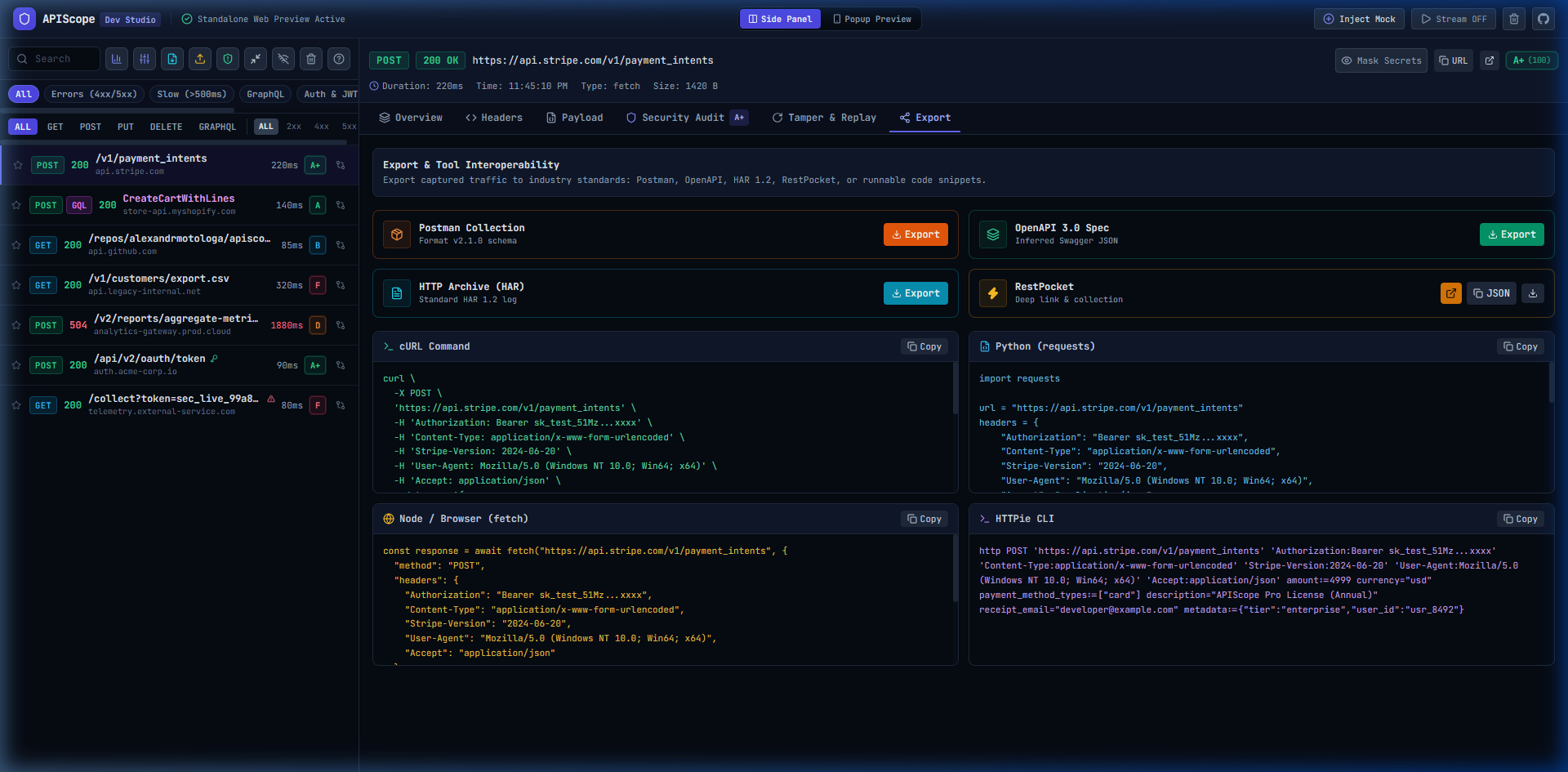Click the orange upload/export toolbar icon

coord(200,59)
